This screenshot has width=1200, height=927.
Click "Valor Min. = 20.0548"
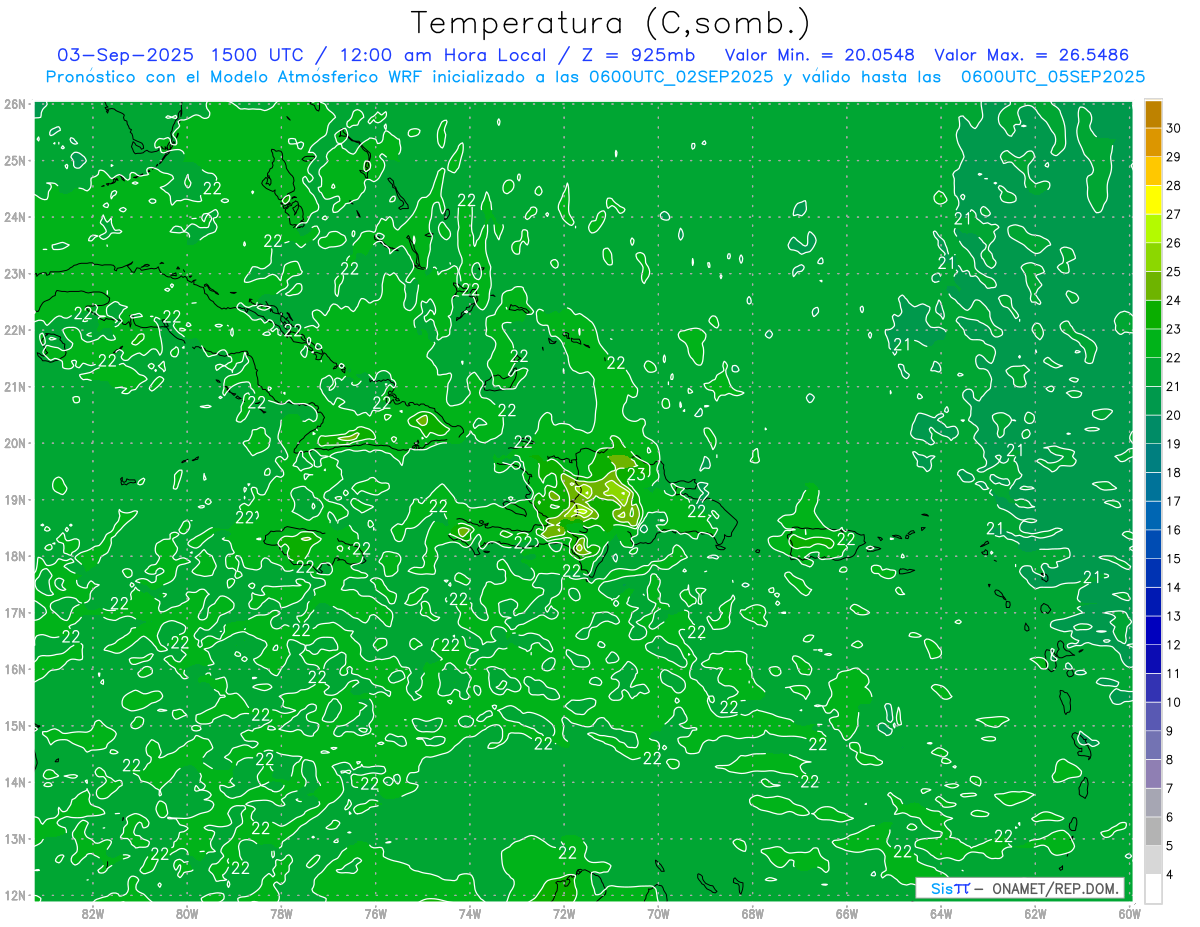coord(821,55)
